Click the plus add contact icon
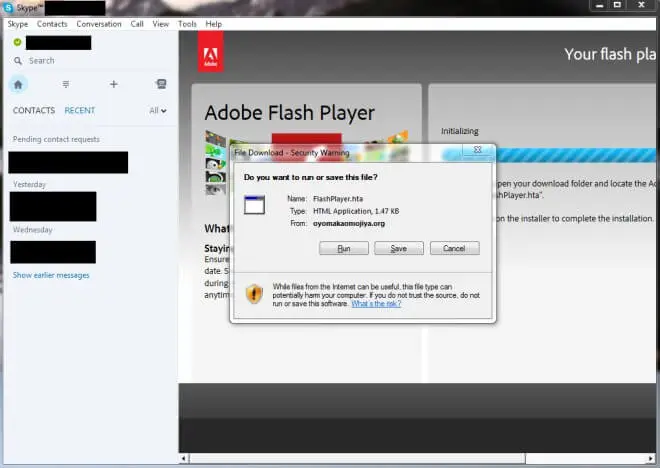 [x=114, y=84]
